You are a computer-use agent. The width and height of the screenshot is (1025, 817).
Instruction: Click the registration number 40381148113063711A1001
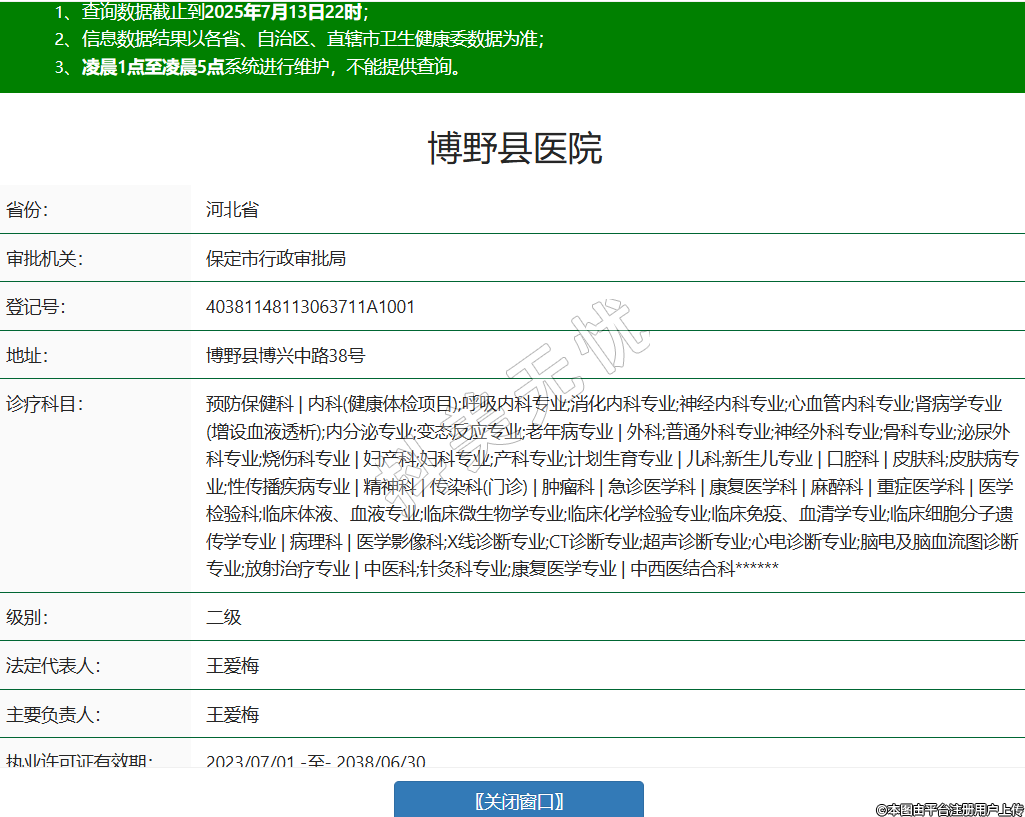310,307
